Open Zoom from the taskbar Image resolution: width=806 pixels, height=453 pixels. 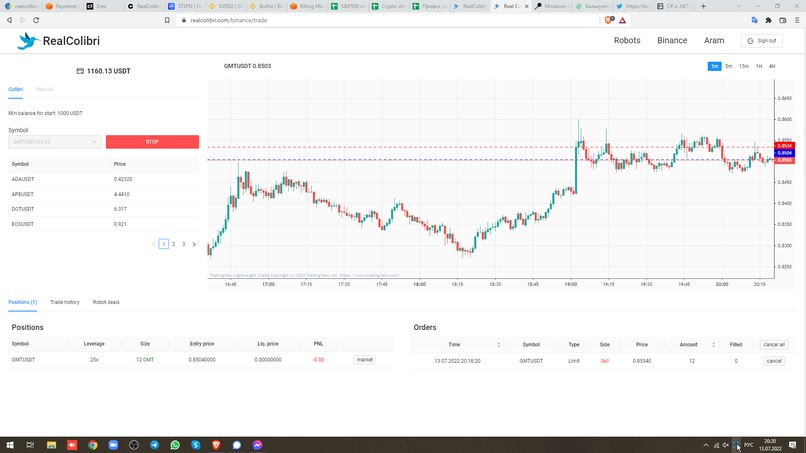[113, 445]
